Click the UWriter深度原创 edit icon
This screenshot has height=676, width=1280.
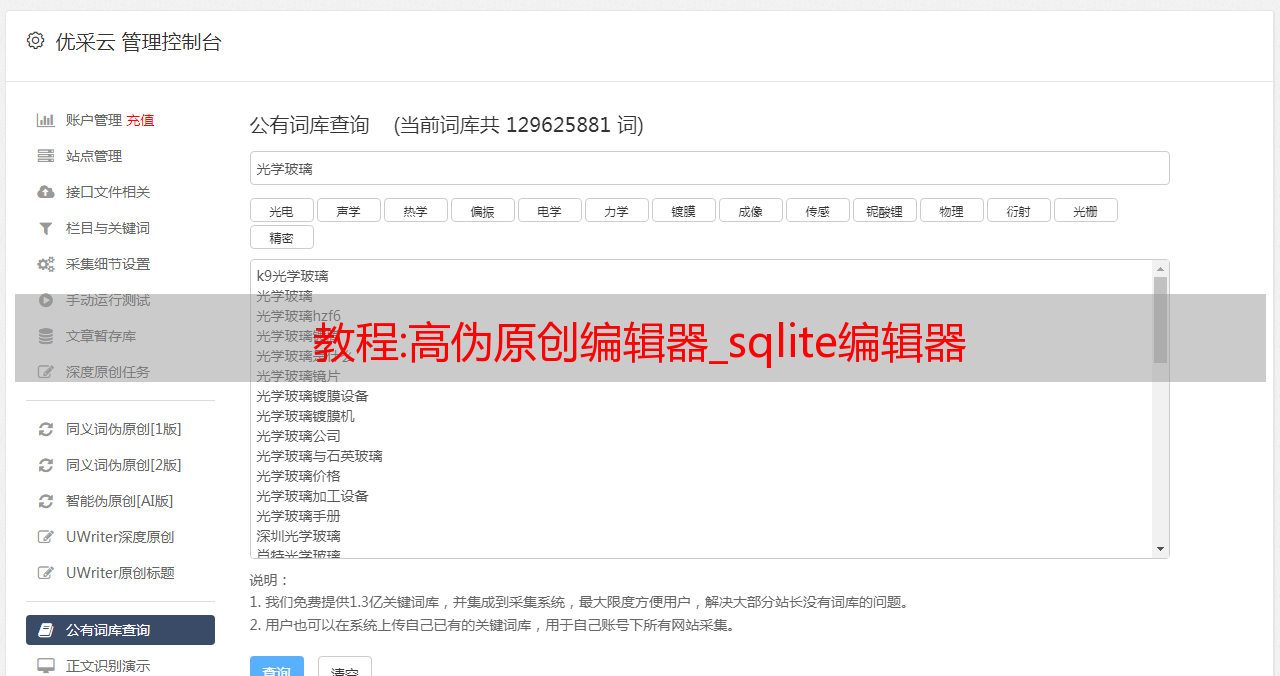[46, 537]
